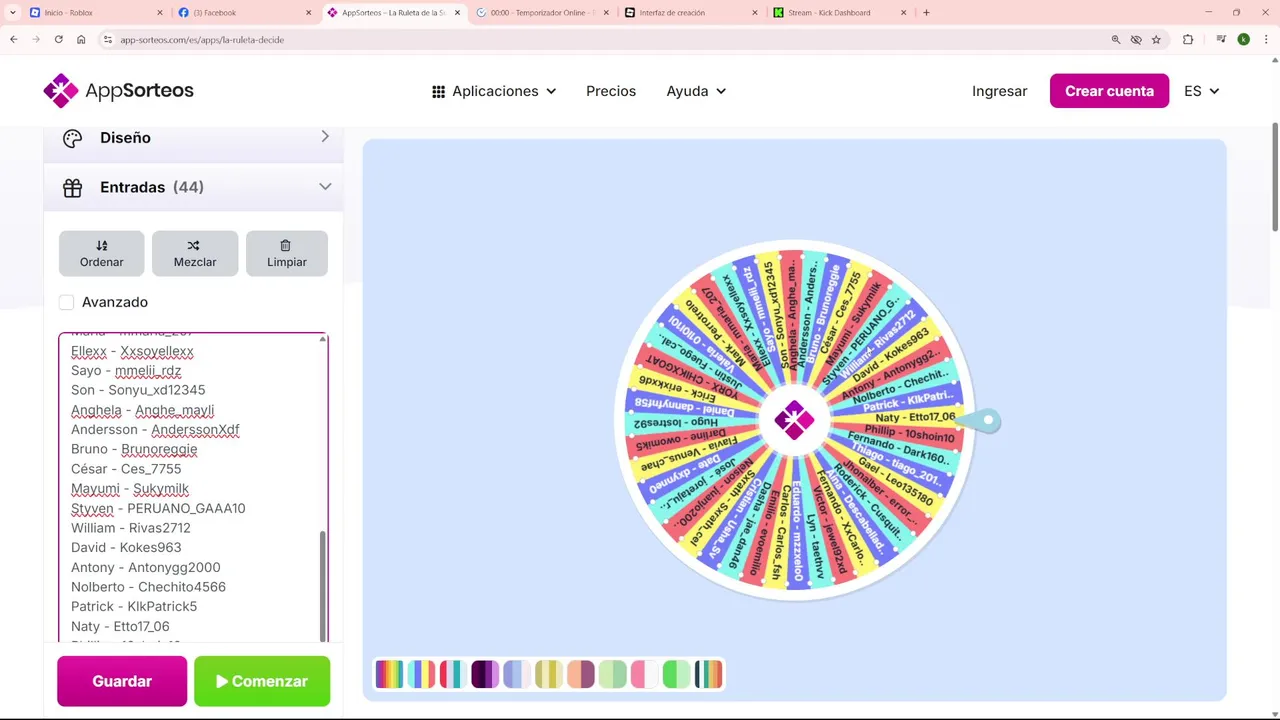Open the media control icon
The height and width of the screenshot is (720, 1280).
tap(1222, 40)
